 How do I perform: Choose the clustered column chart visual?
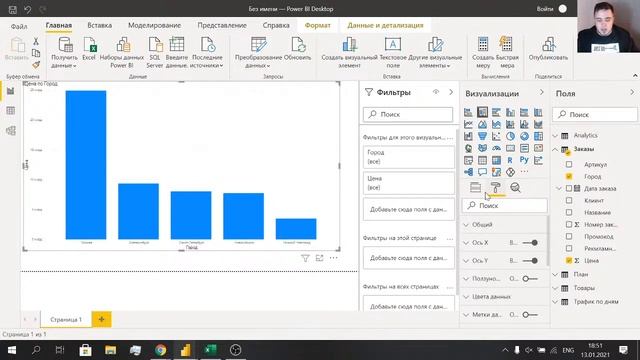pyautogui.click(x=510, y=112)
